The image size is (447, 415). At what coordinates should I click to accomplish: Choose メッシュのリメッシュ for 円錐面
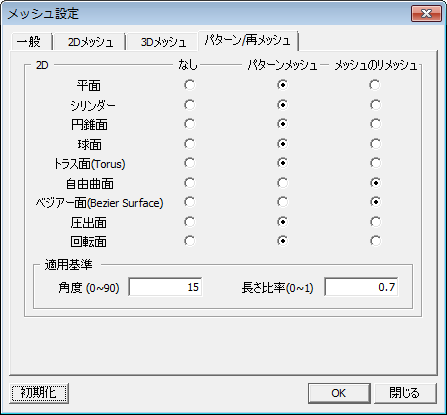(x=375, y=124)
